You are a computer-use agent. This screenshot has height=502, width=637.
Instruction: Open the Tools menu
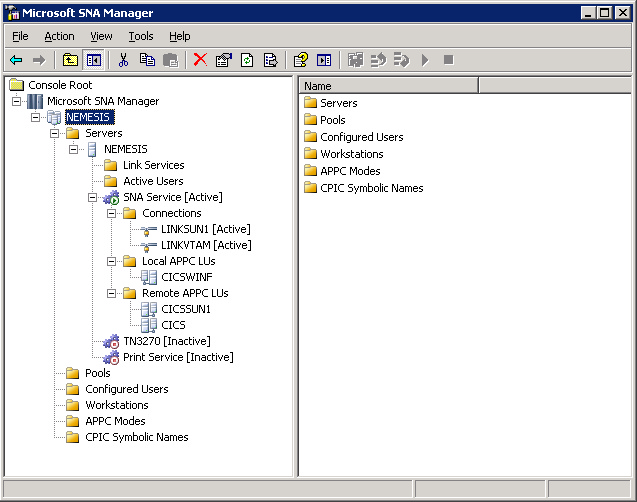pyautogui.click(x=141, y=36)
